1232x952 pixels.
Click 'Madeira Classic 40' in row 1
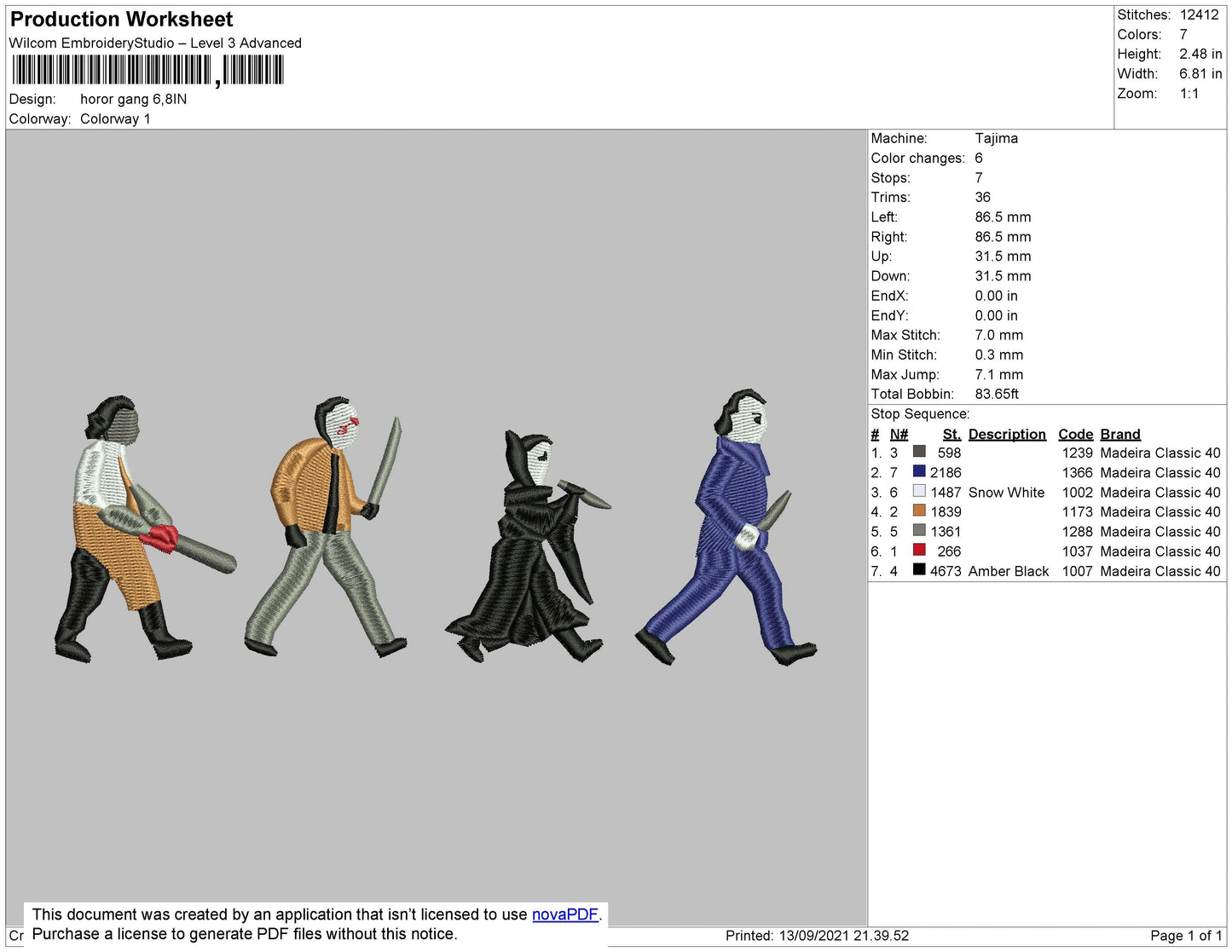pyautogui.click(x=1160, y=453)
